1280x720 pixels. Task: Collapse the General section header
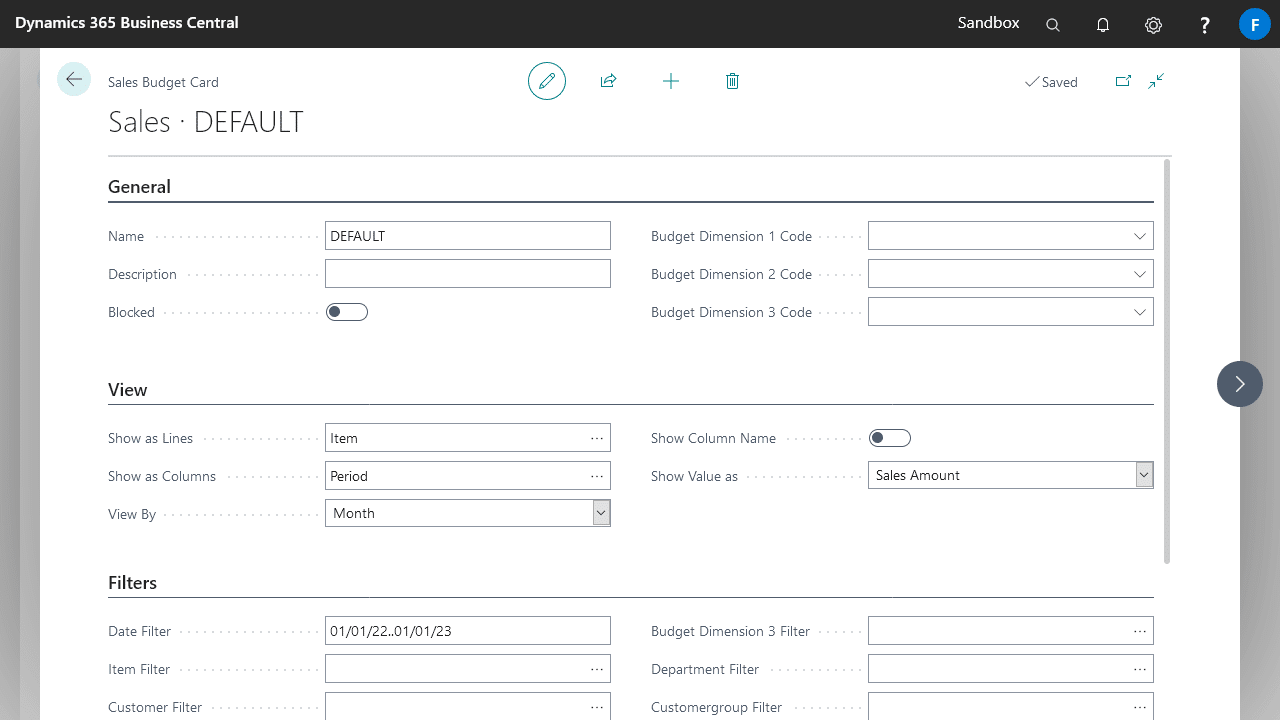[x=139, y=187]
